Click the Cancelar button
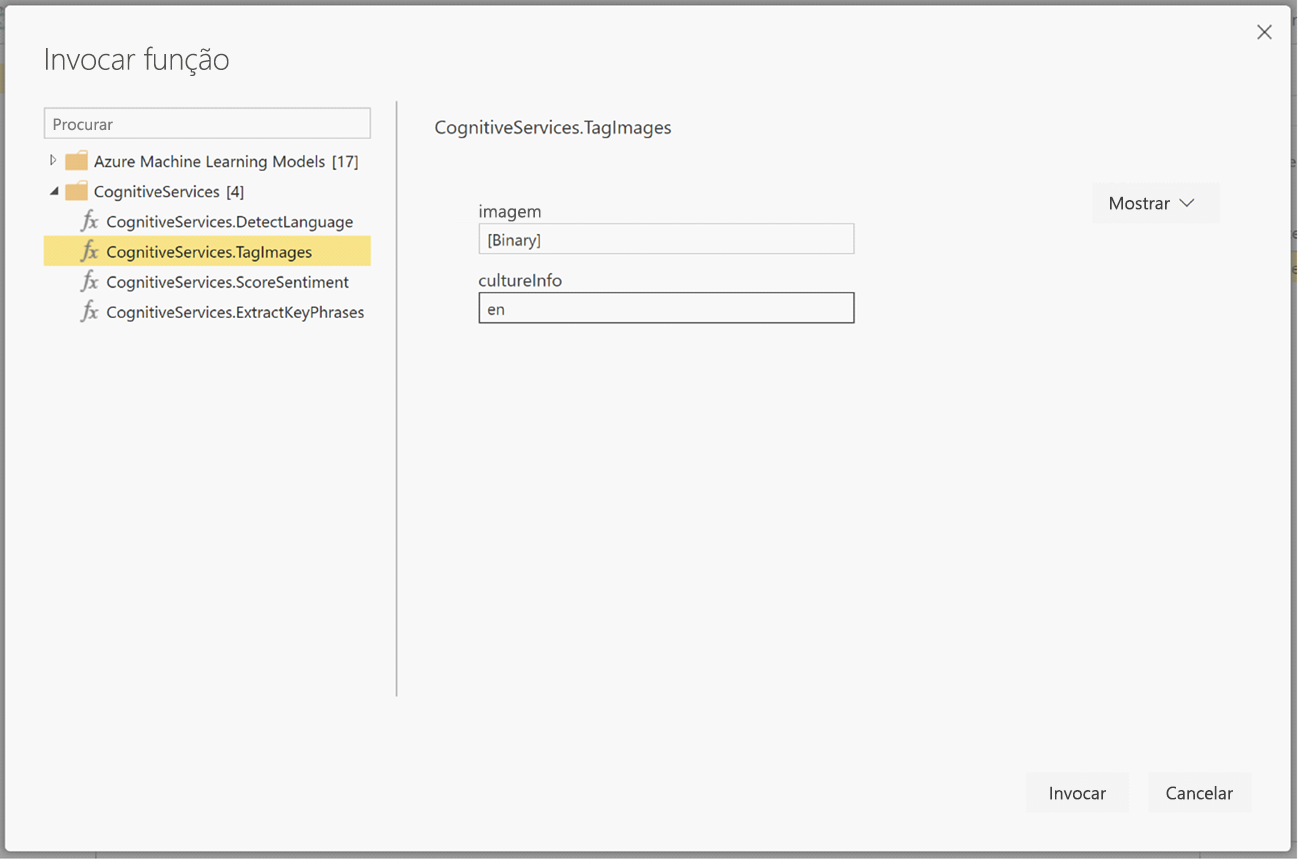The height and width of the screenshot is (859, 1300). tap(1199, 792)
